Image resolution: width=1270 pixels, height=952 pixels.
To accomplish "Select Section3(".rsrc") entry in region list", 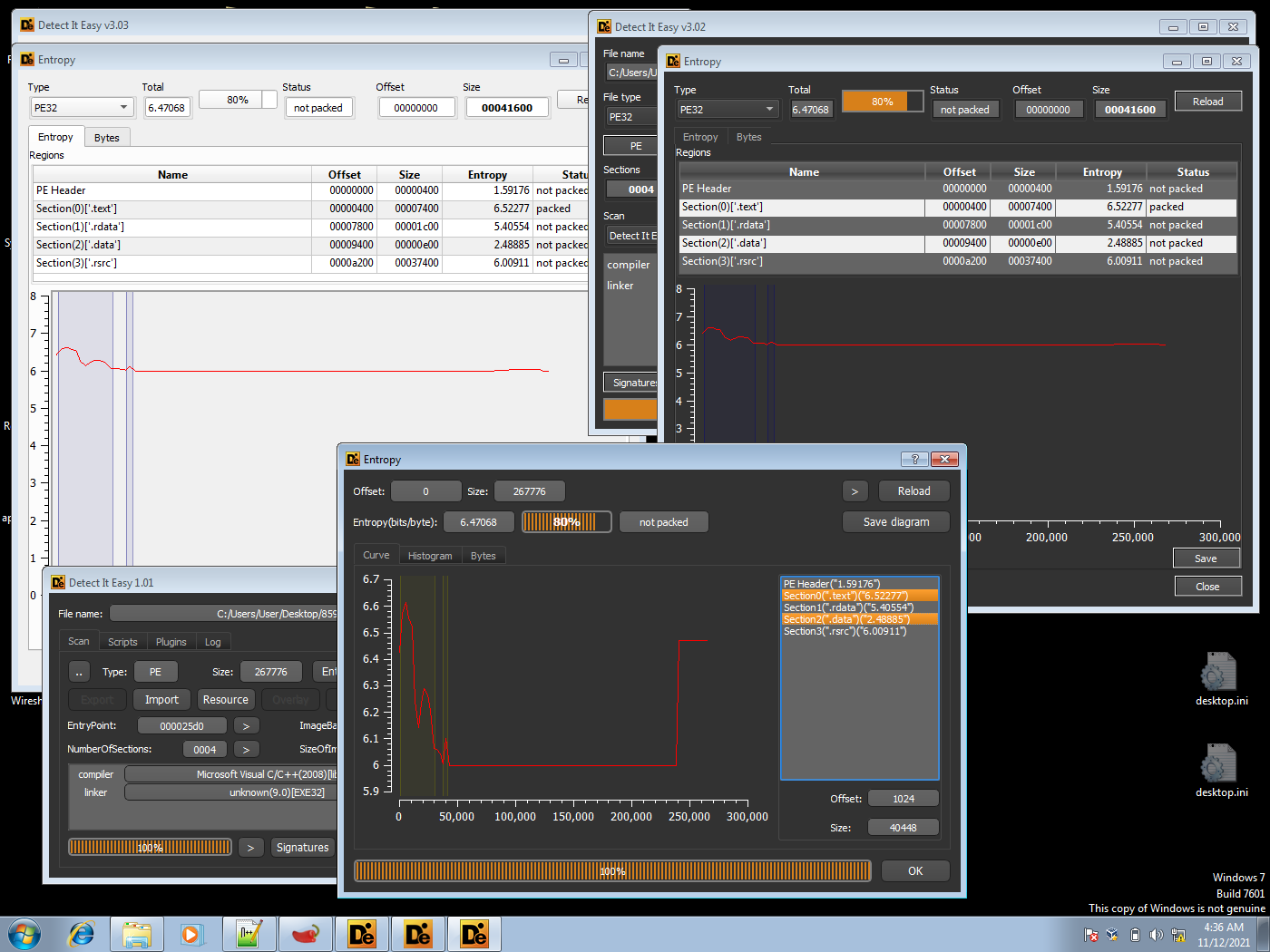I will [859, 631].
